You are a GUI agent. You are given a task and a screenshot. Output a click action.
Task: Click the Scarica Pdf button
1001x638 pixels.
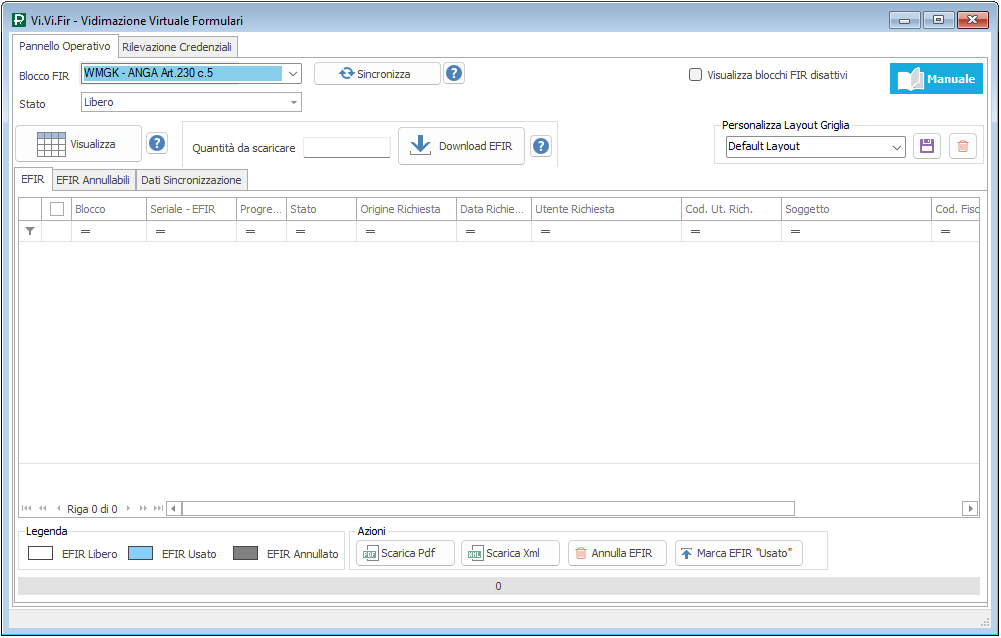[404, 553]
